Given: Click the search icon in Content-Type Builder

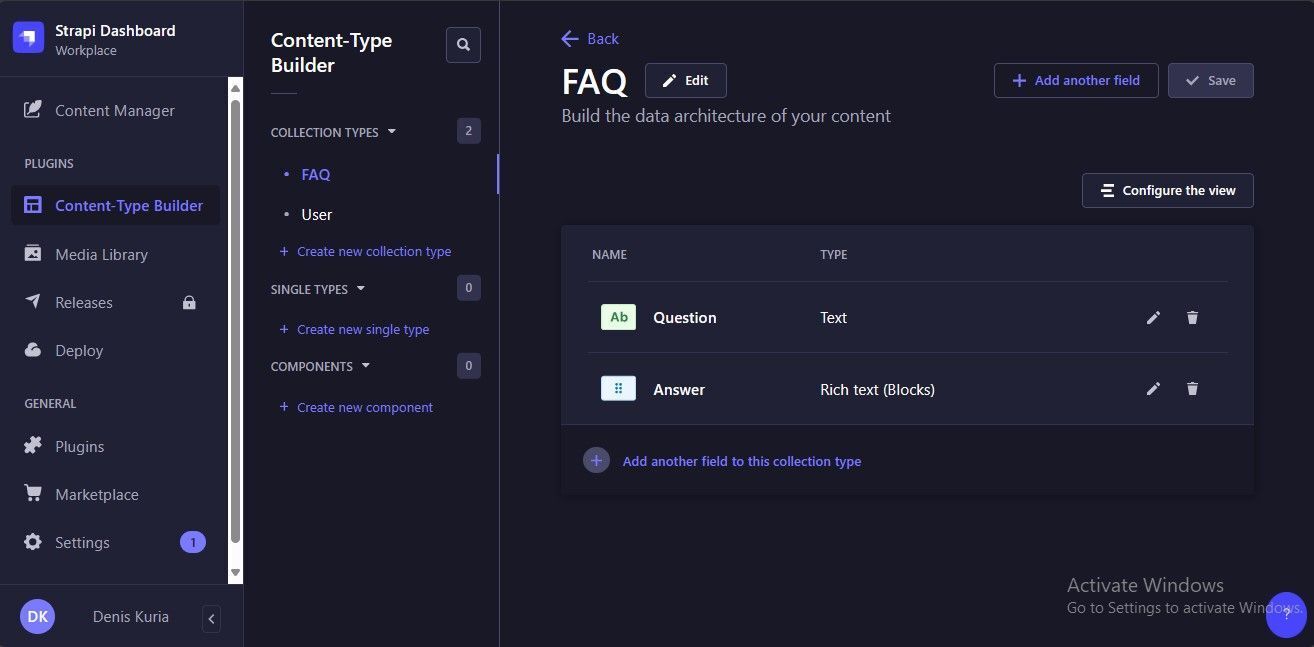Looking at the screenshot, I should pos(463,45).
